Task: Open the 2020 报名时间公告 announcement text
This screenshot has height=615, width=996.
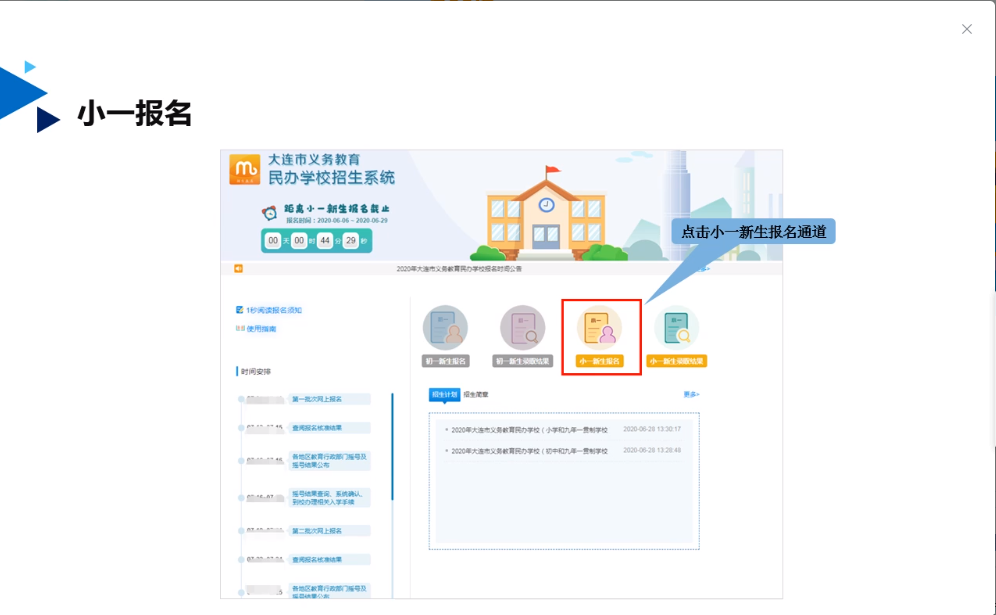Action: 458,268
